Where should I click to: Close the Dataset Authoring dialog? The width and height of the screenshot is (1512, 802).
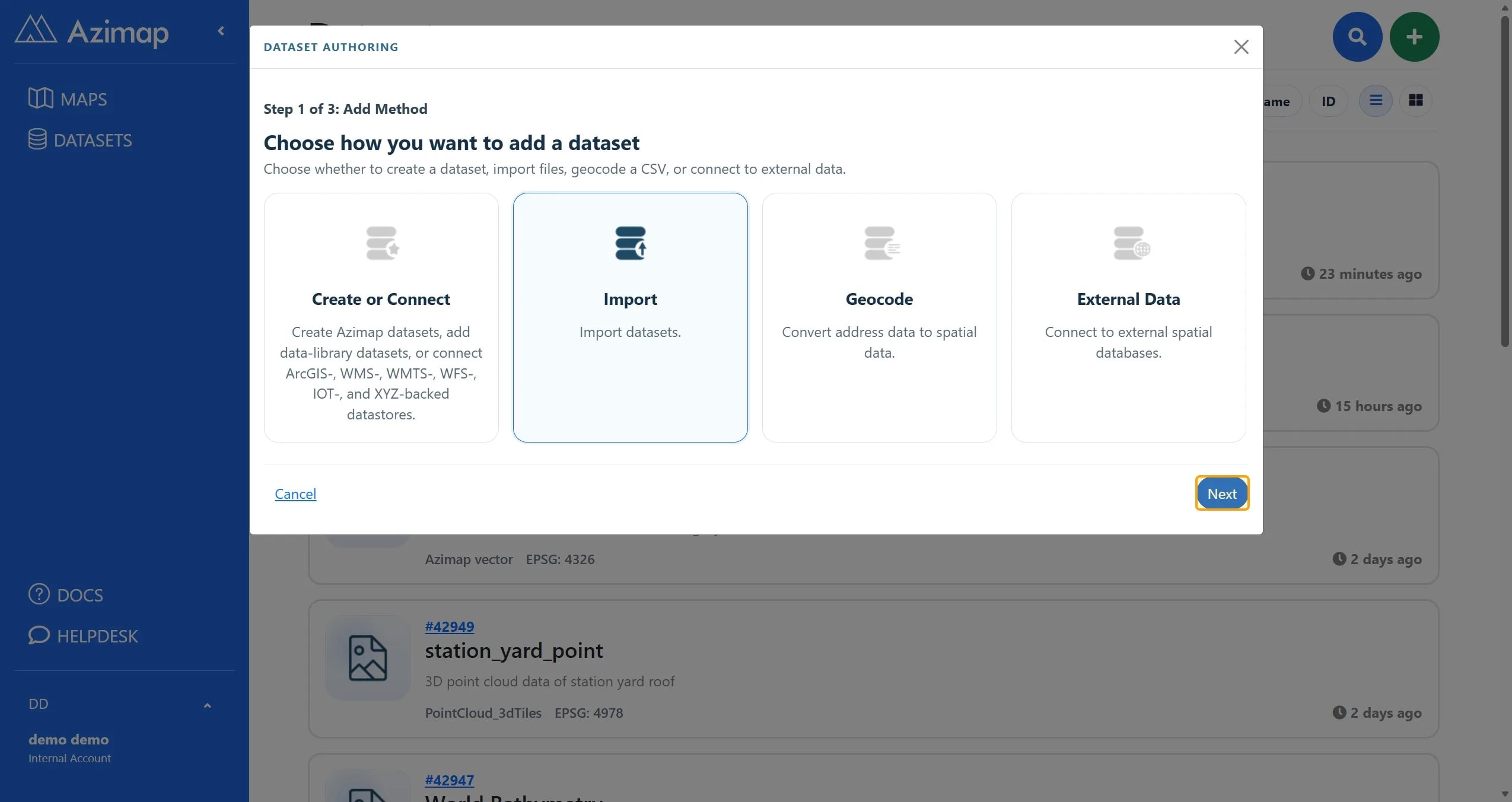(x=1241, y=47)
